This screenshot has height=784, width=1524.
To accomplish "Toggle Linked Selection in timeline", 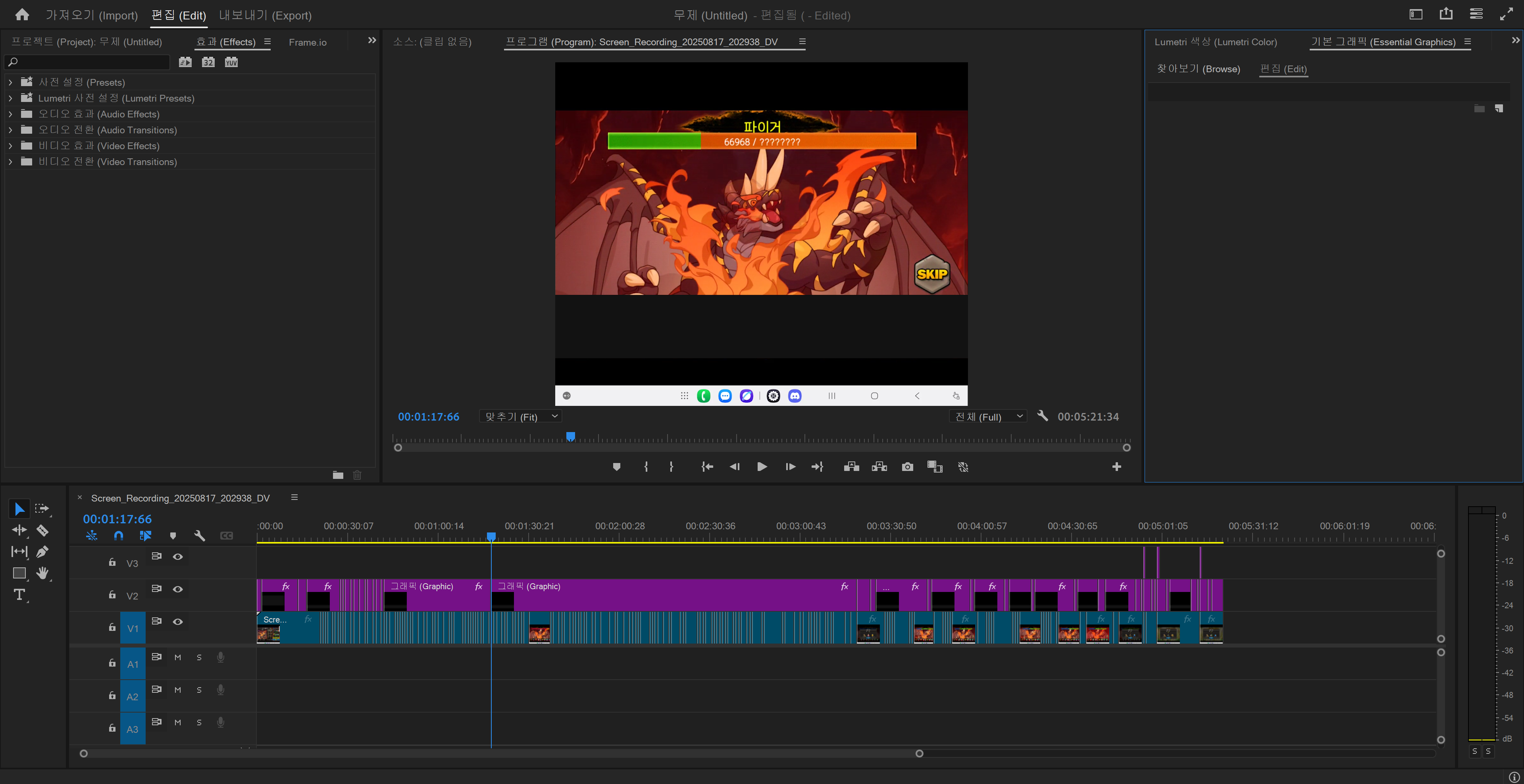I will click(x=146, y=536).
